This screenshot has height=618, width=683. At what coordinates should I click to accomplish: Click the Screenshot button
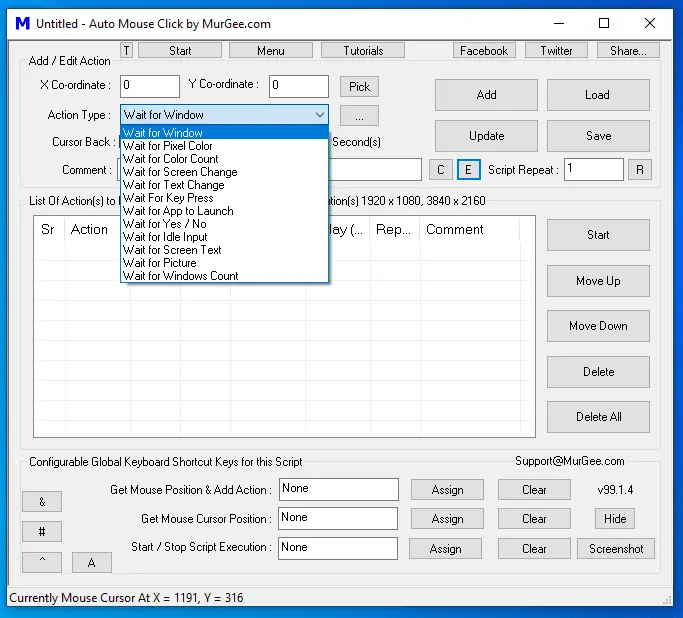click(x=615, y=549)
